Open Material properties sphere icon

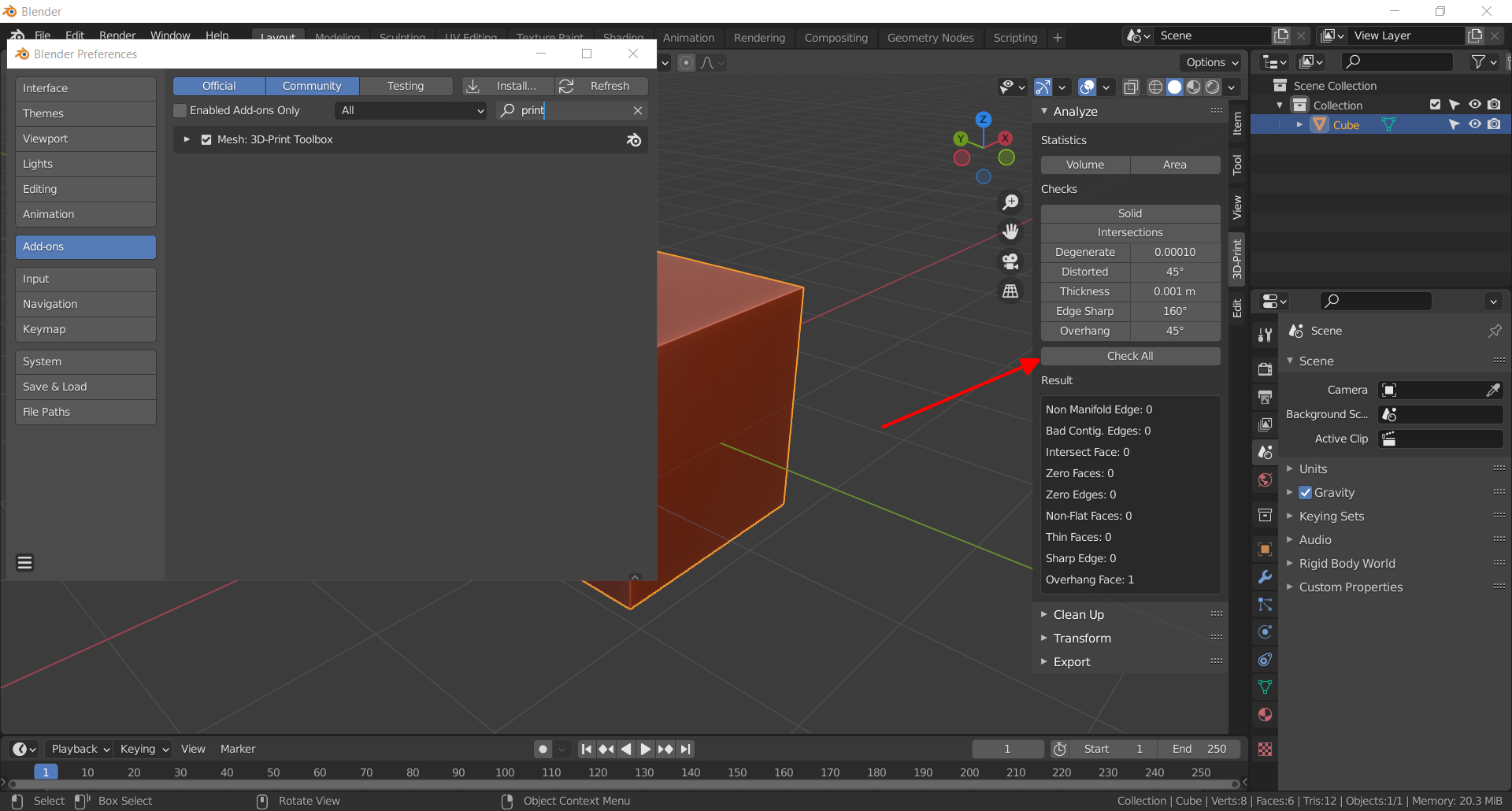click(1265, 714)
